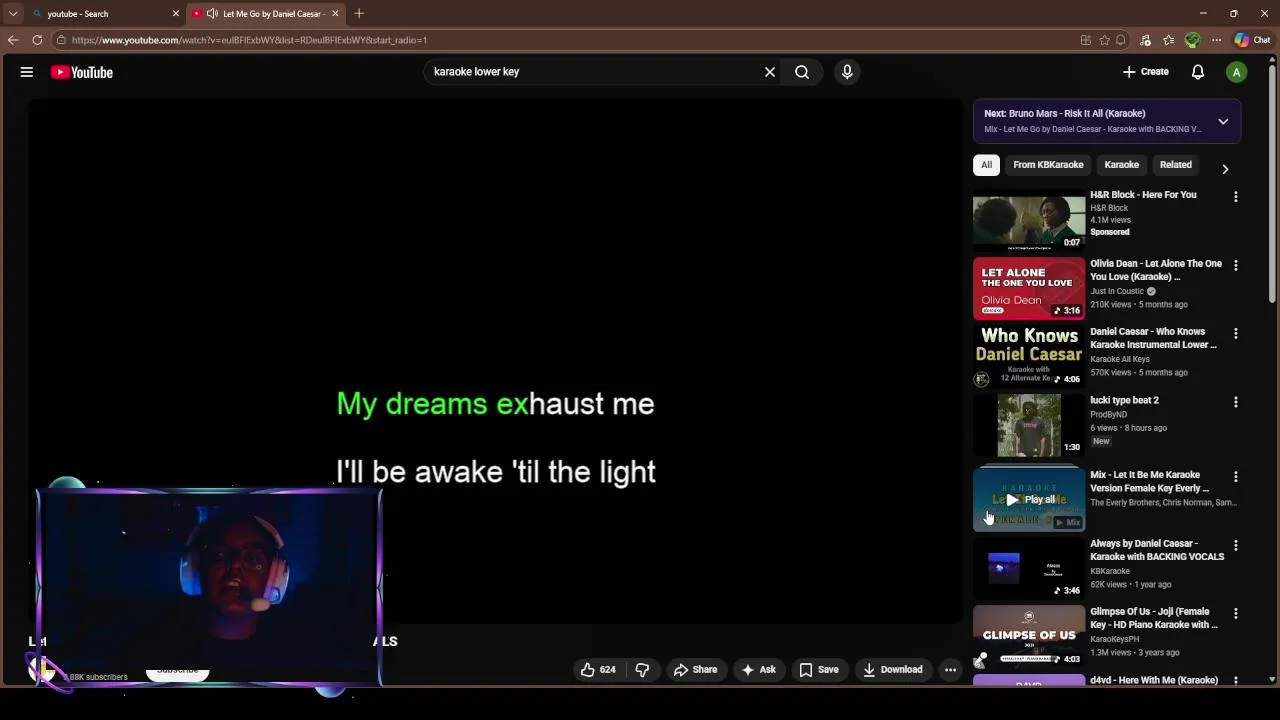Click the Download button
Image resolution: width=1280 pixels, height=720 pixels.
point(893,670)
